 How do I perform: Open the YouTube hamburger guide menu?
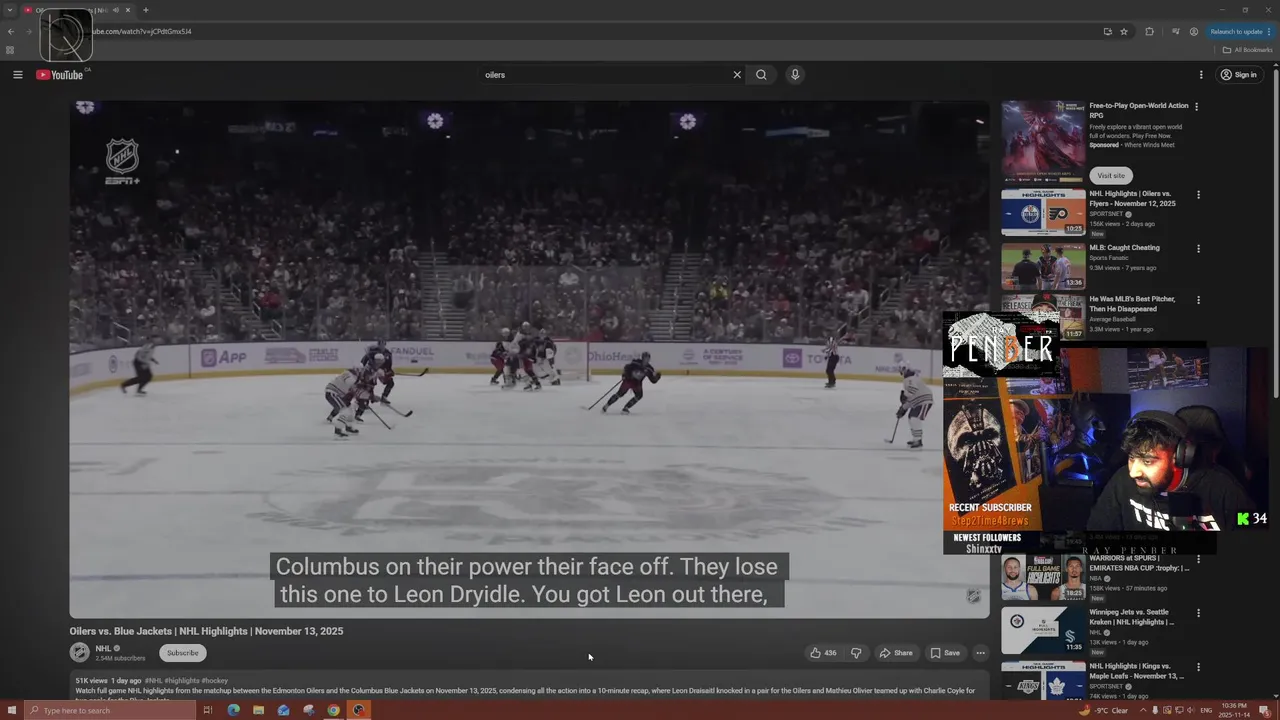click(17, 75)
